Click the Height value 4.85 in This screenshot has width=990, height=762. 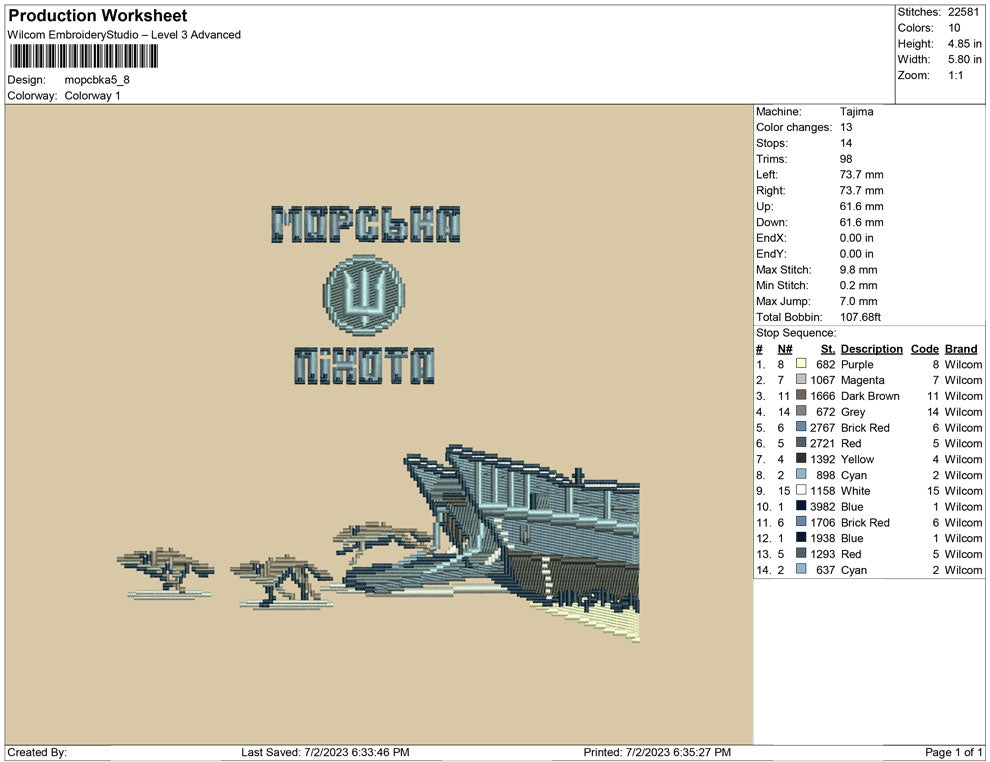click(964, 44)
